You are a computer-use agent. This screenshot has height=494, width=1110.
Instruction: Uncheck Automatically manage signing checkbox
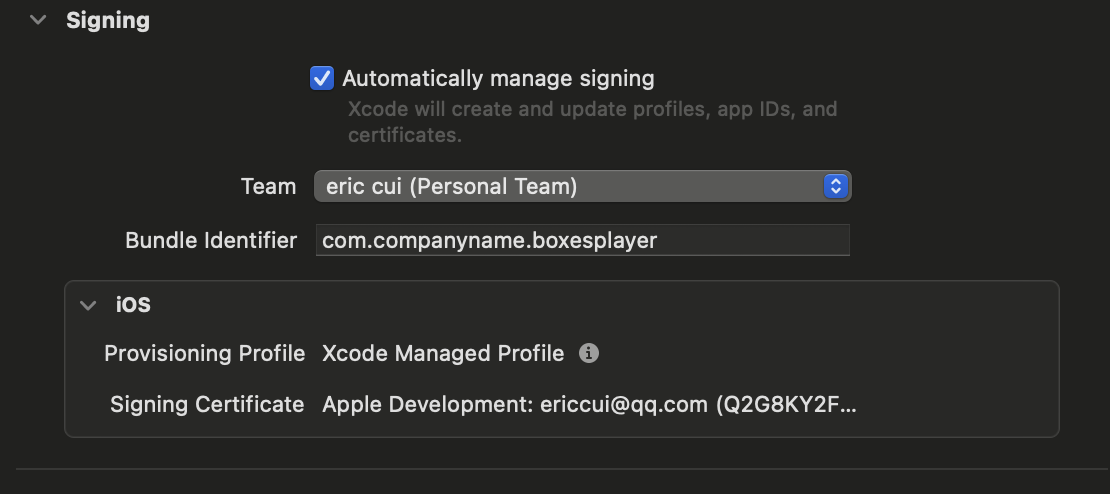(x=321, y=78)
